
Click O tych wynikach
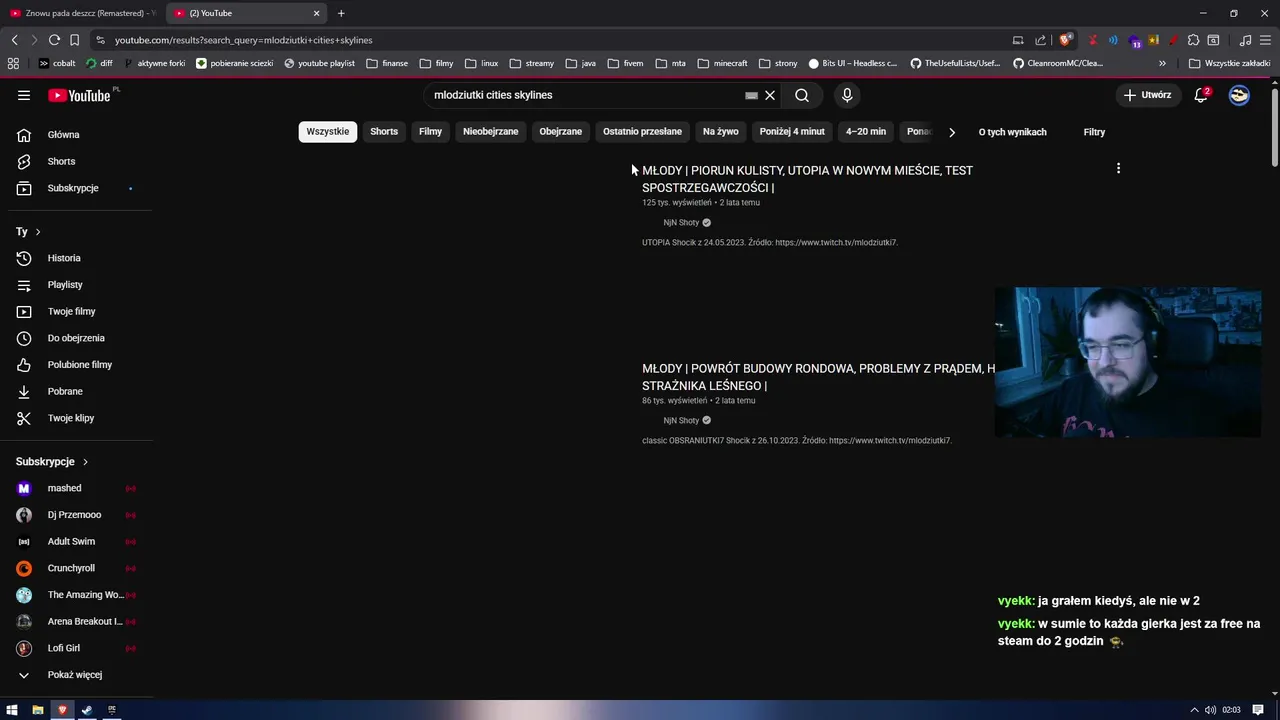point(1013,132)
